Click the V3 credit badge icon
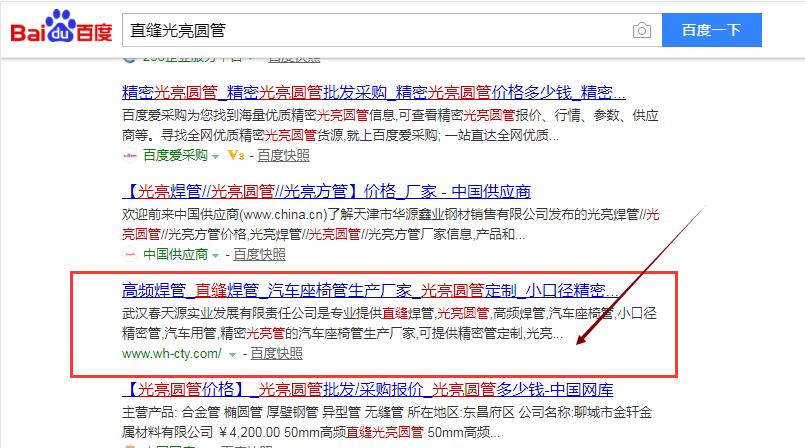Screen dimensions: 805x448 tap(236, 155)
